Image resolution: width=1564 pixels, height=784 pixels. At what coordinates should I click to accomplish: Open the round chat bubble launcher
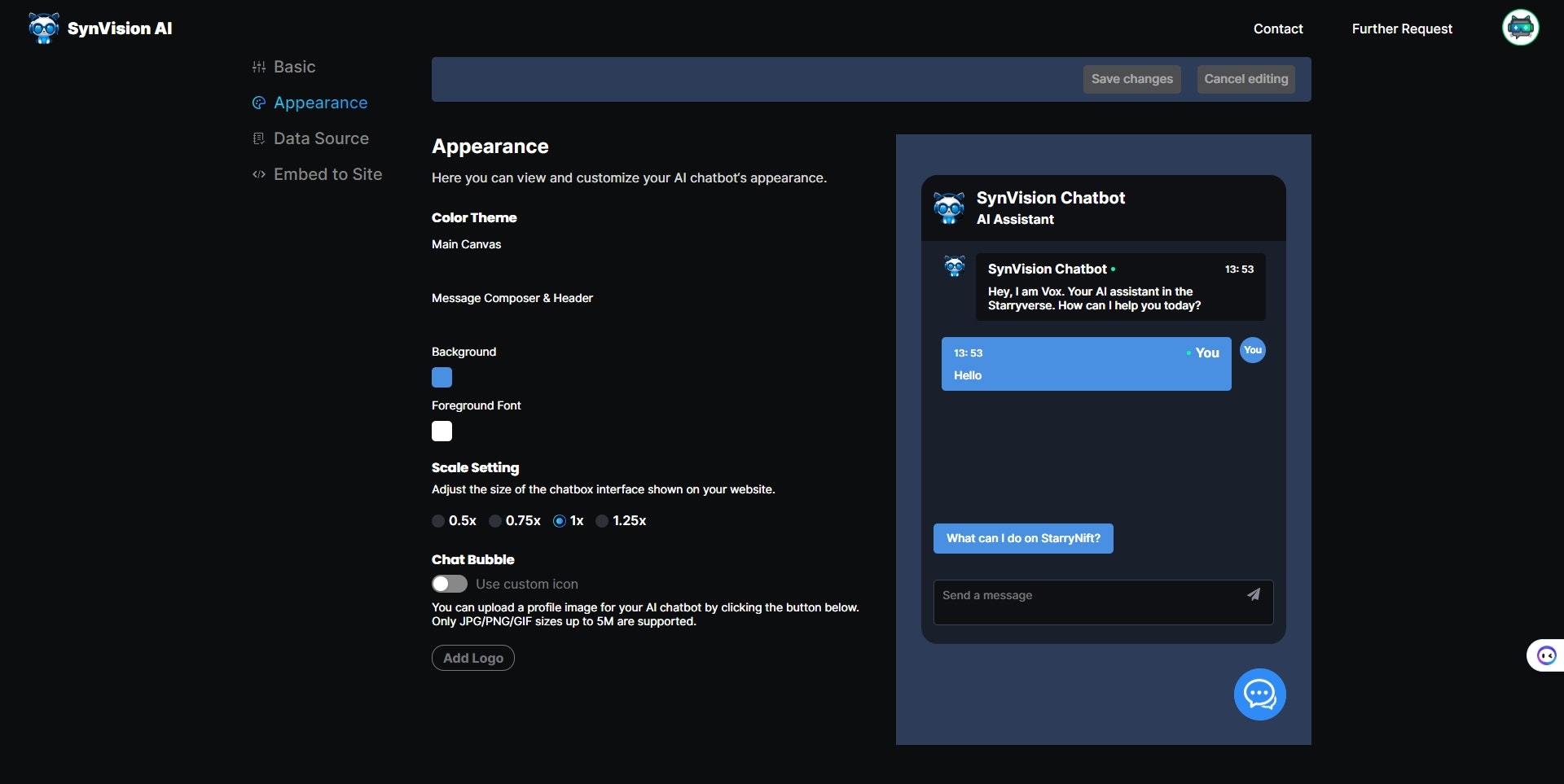pyautogui.click(x=1259, y=694)
